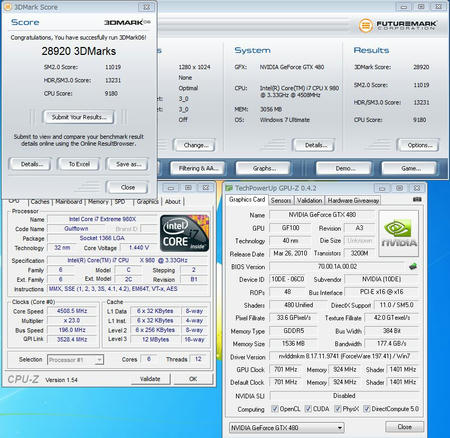Image resolution: width=450 pixels, height=438 pixels.
Task: Click the Release Date field in GPU-Z
Action: coord(290,253)
